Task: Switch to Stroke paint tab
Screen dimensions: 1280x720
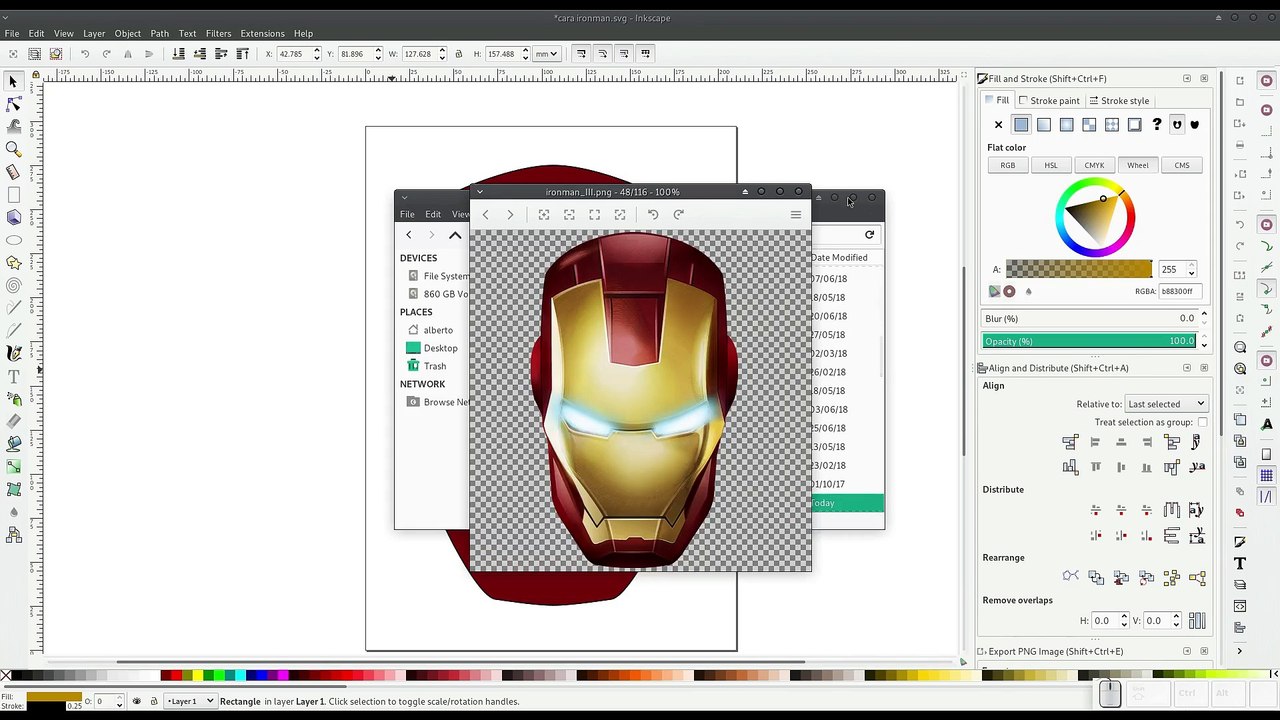Action: [x=1048, y=100]
